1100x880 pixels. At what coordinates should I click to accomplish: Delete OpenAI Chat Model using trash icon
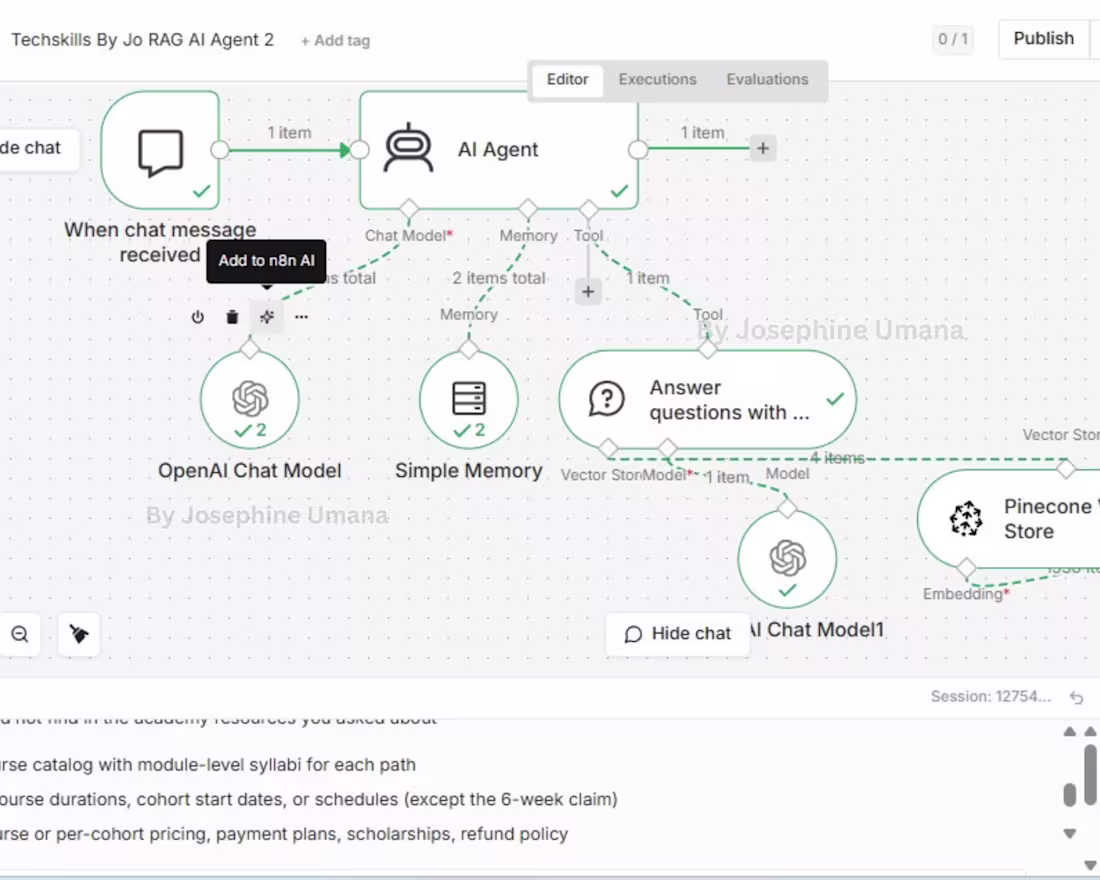click(x=232, y=317)
